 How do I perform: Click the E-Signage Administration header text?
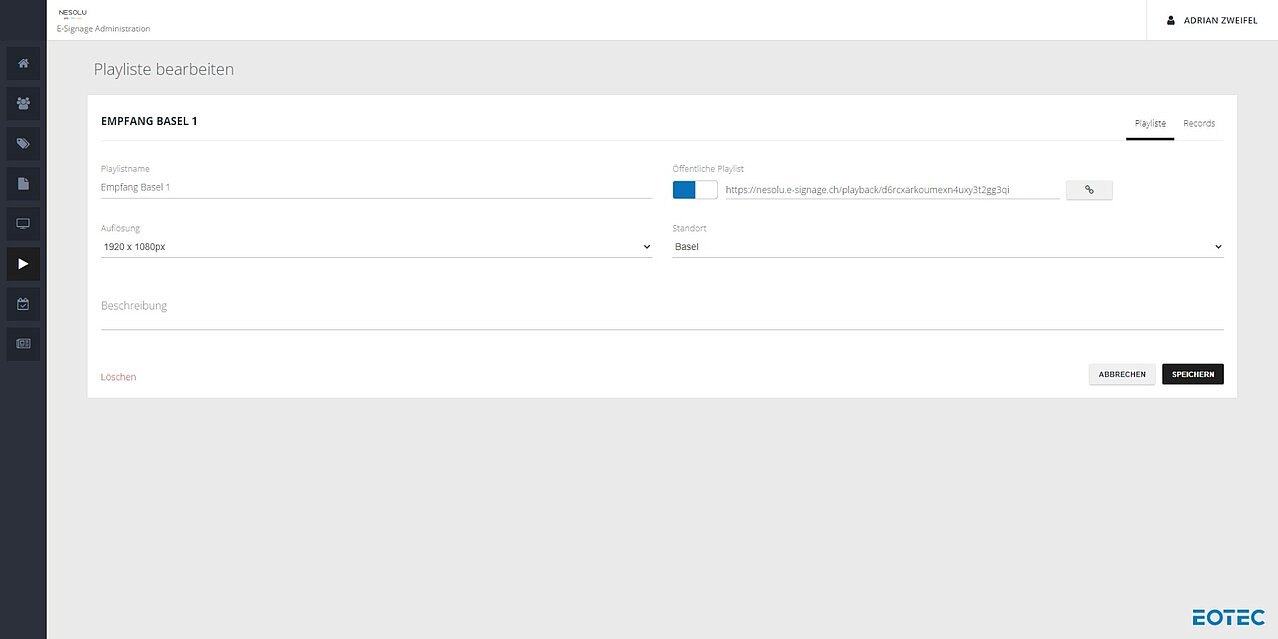(104, 29)
